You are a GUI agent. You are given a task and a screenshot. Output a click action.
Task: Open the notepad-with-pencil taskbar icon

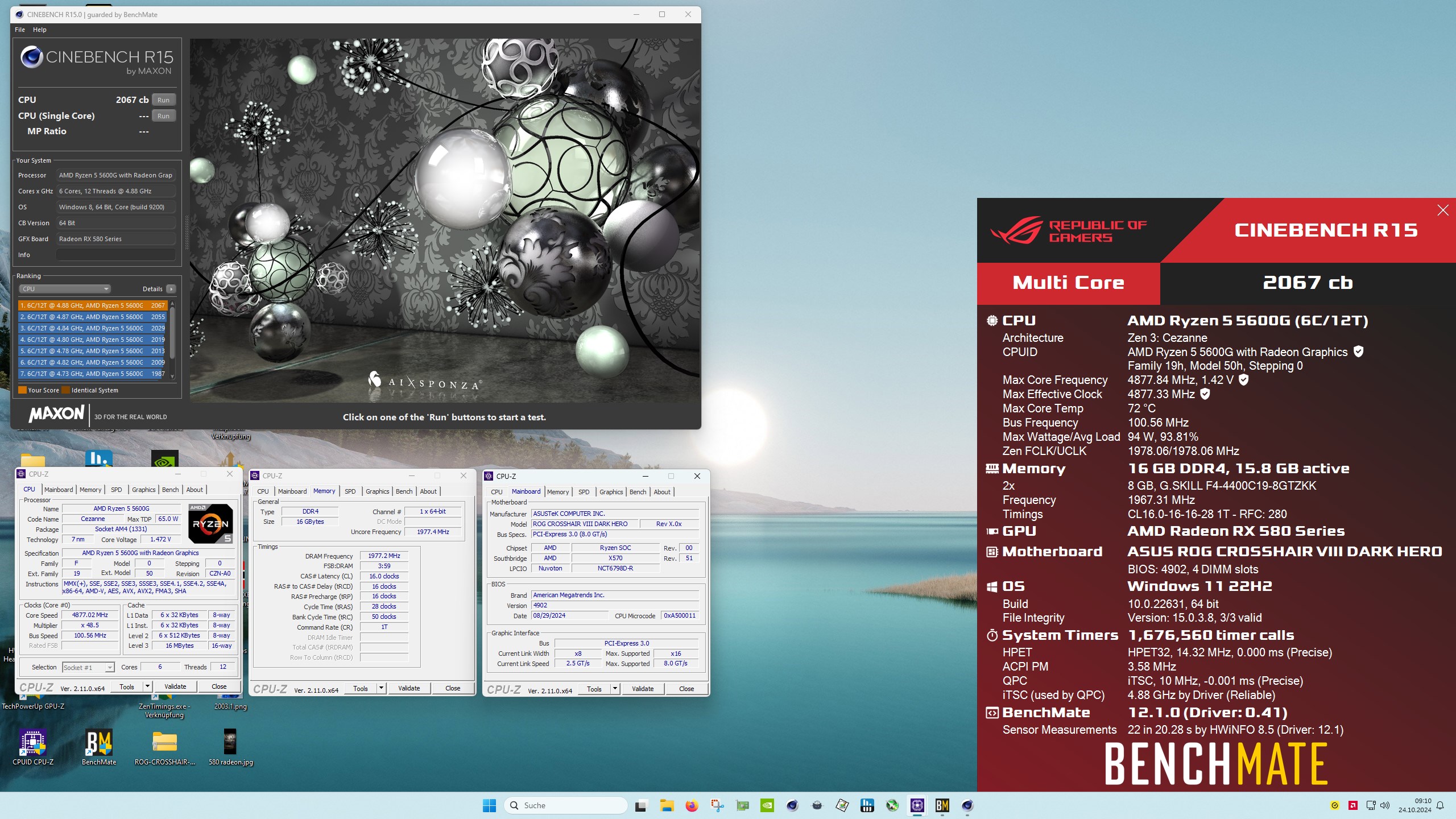click(842, 805)
